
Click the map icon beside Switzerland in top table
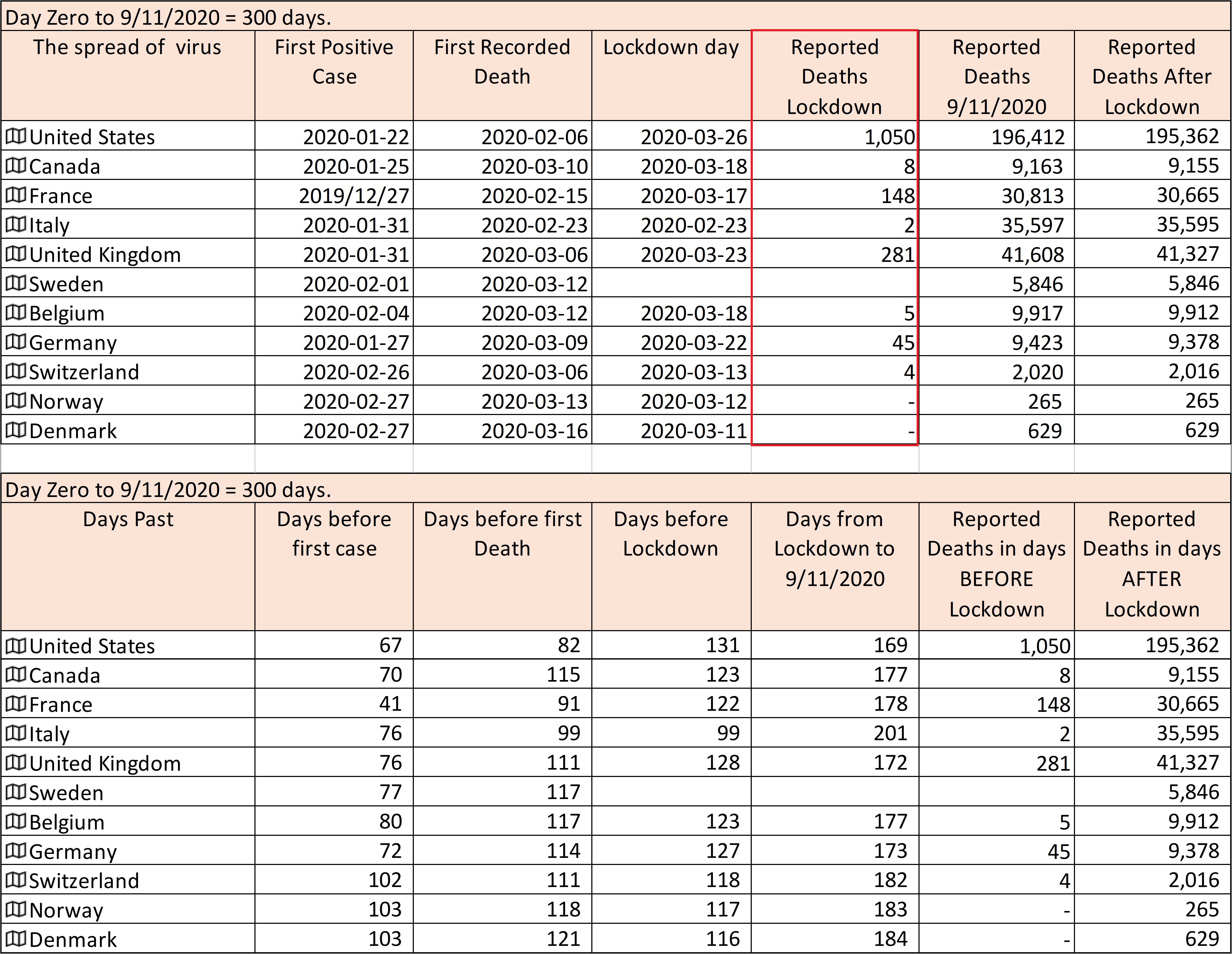click(x=16, y=371)
